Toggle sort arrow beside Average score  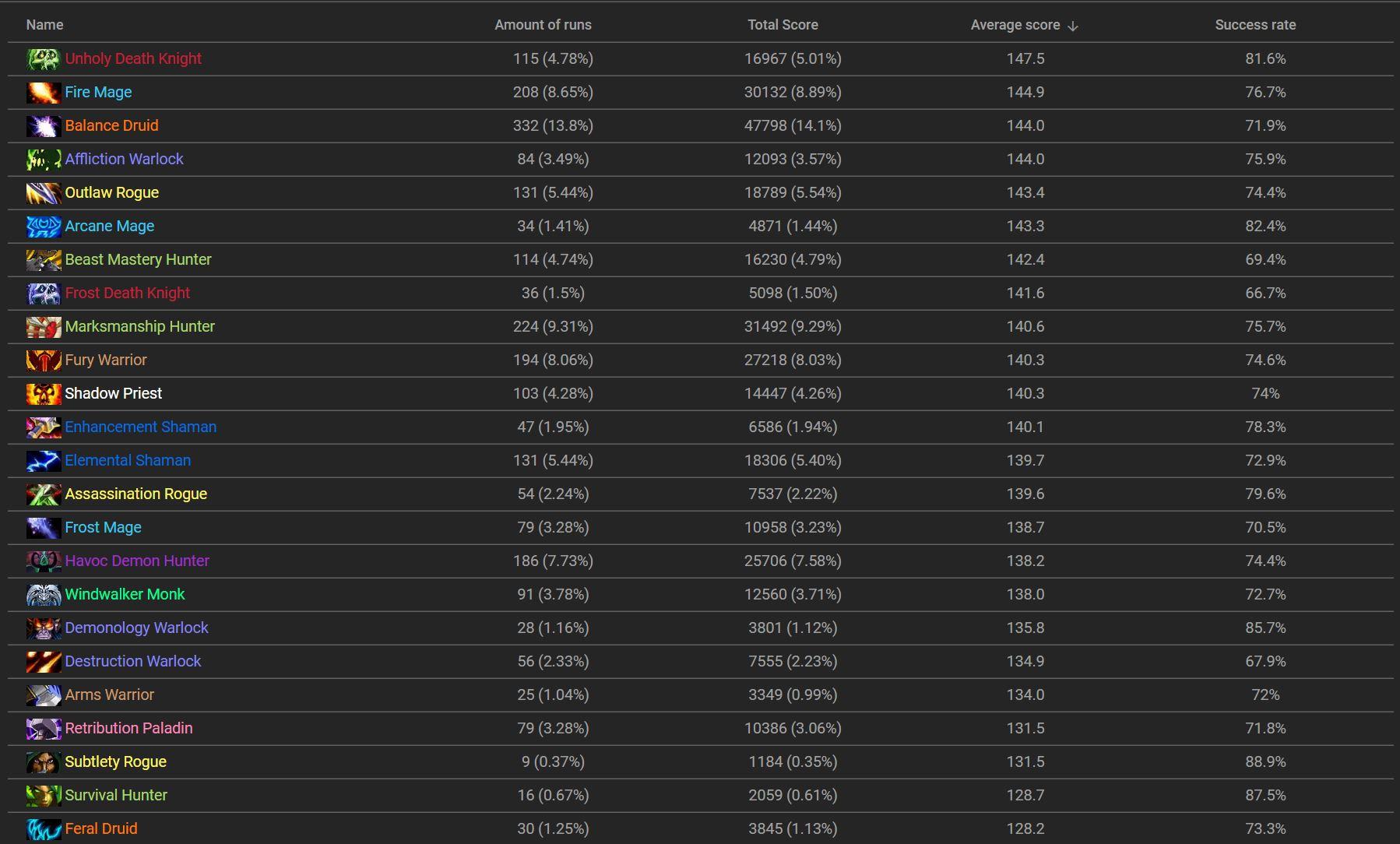coord(1073,26)
